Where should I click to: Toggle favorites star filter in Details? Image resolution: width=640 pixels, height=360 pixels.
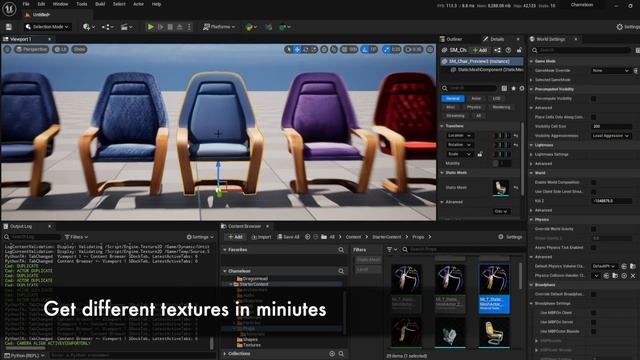513,88
